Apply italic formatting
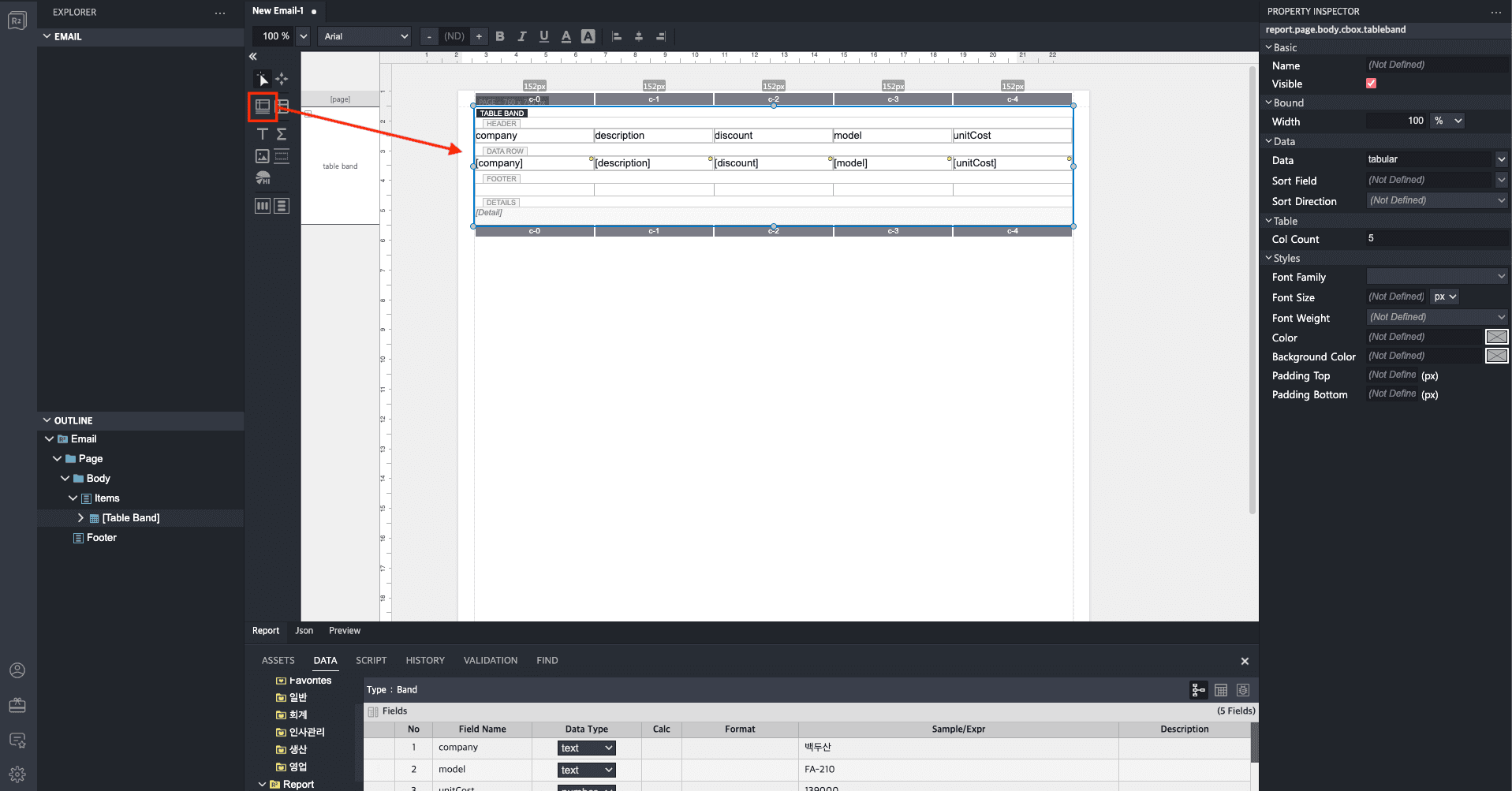Screen dimensions: 1512x791 (521, 36)
